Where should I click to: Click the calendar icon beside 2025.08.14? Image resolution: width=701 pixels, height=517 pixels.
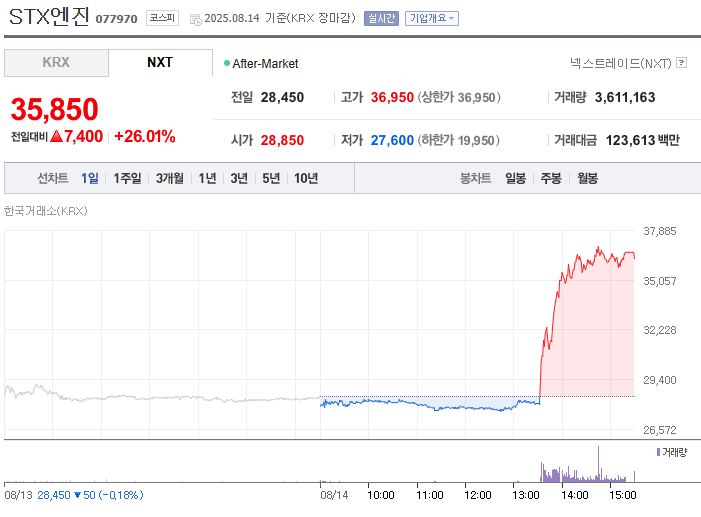195,19
